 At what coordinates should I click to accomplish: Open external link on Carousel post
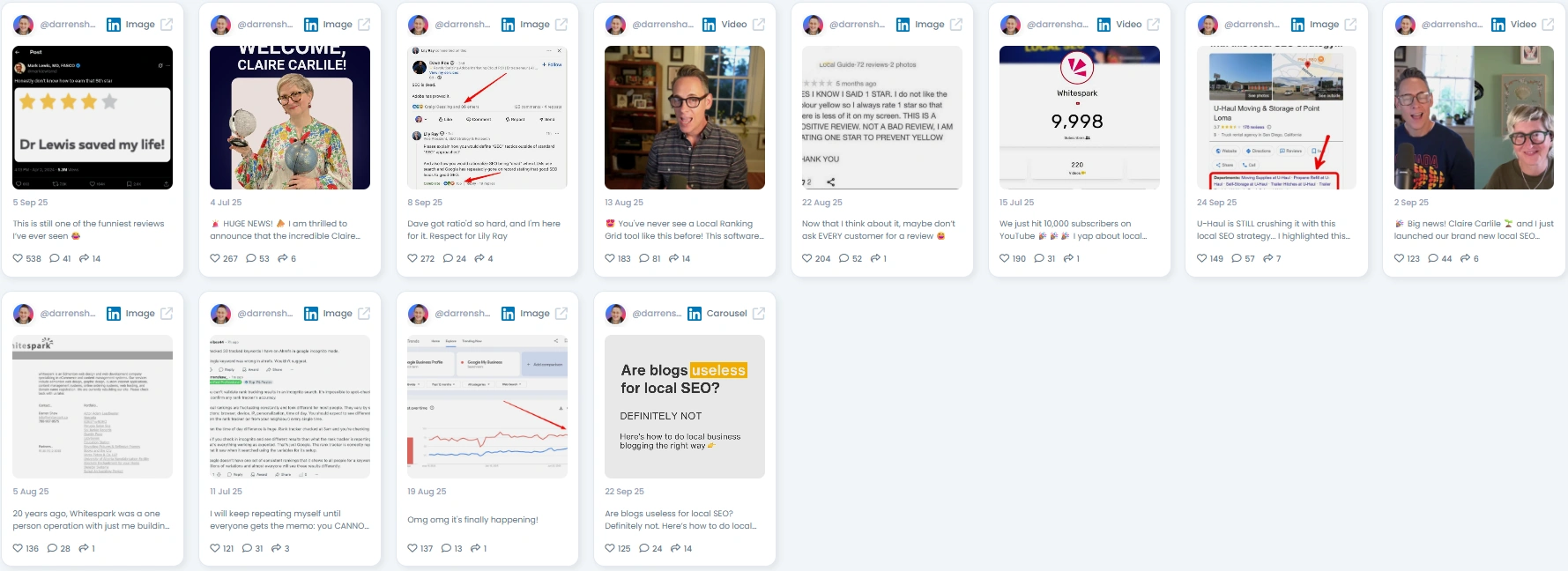click(759, 314)
